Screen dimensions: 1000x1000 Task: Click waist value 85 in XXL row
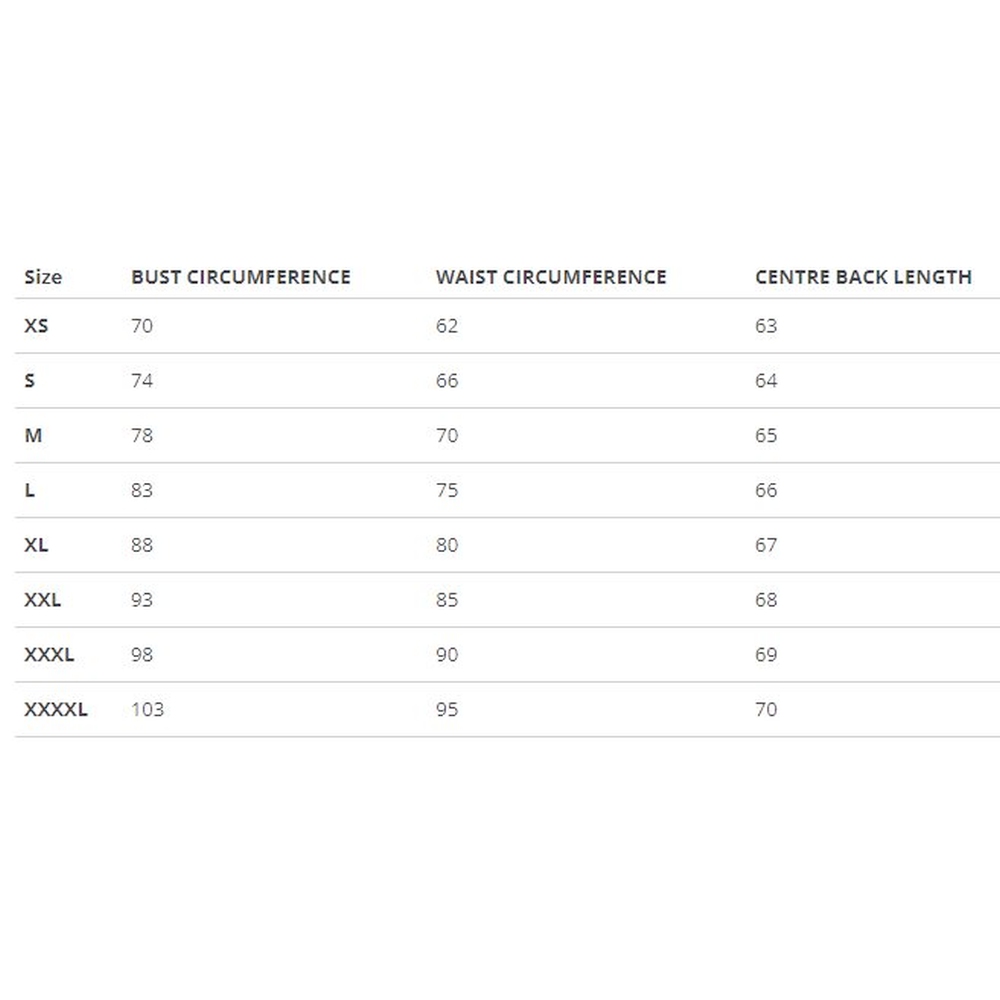point(447,600)
